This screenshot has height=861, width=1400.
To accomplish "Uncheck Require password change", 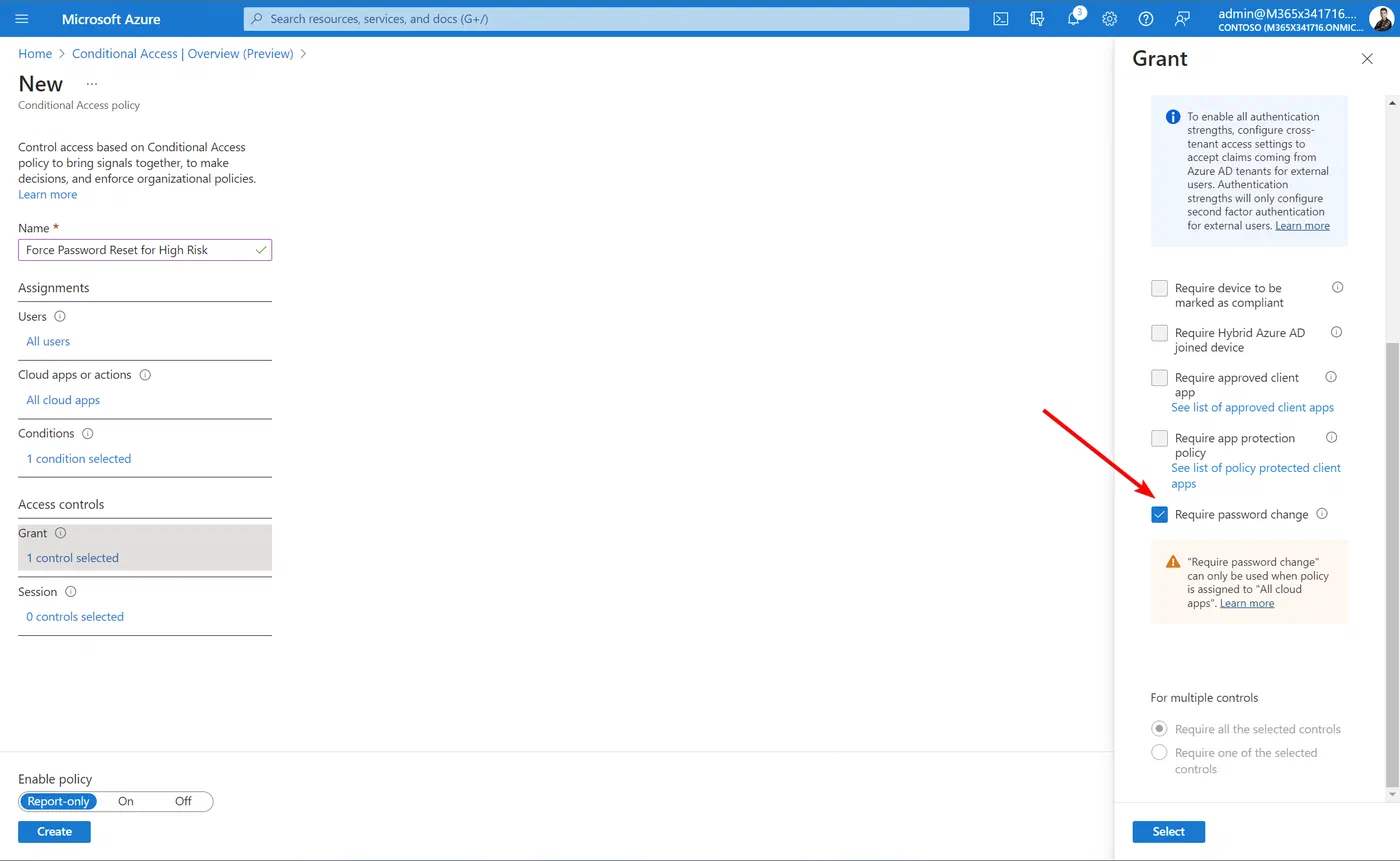I will 1160,514.
